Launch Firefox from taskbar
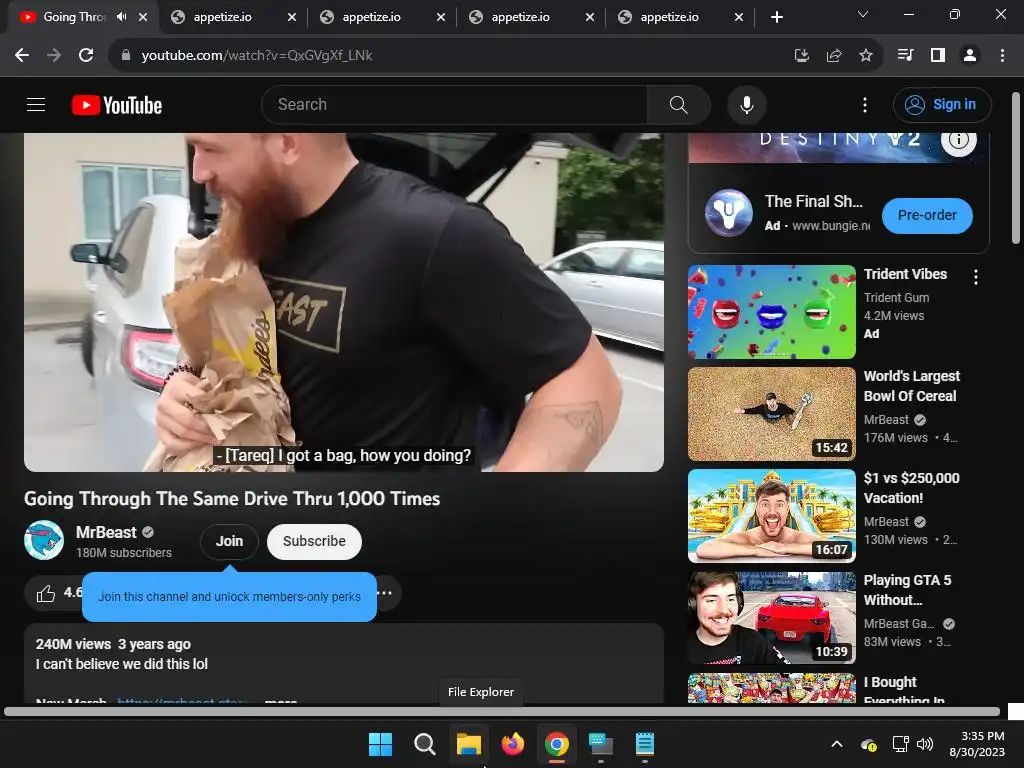The width and height of the screenshot is (1024, 768). (x=513, y=744)
